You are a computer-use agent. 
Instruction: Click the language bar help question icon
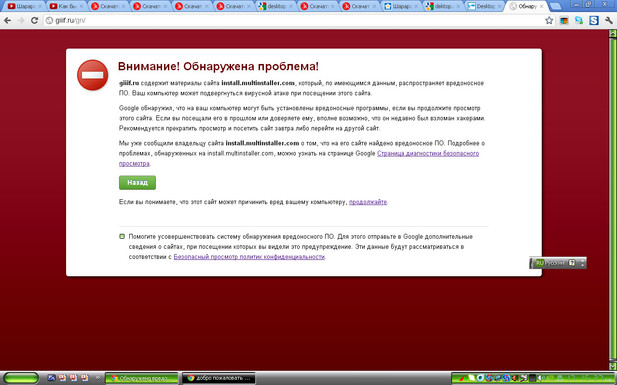pyautogui.click(x=572, y=263)
